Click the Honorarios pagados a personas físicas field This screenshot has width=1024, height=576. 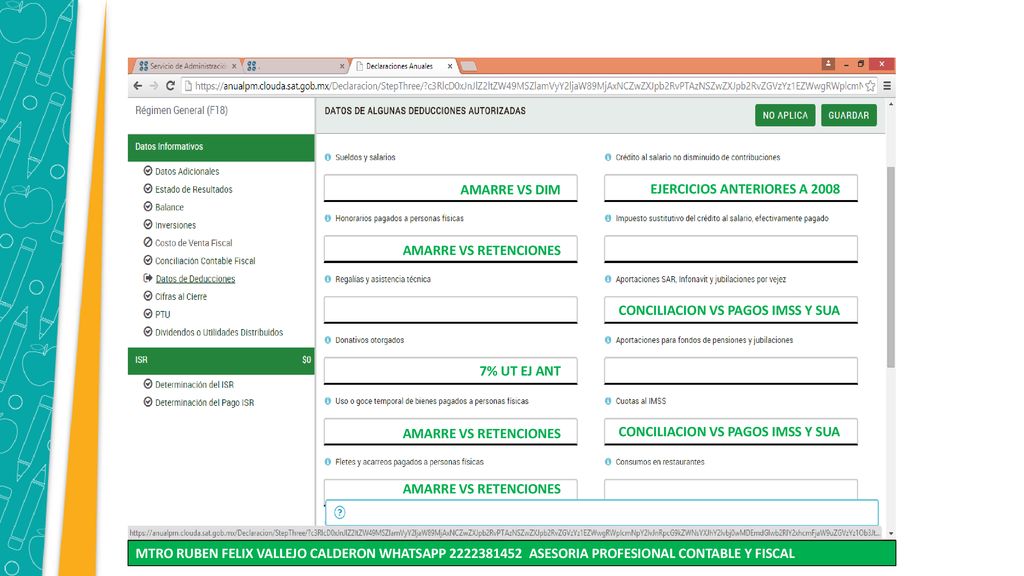point(451,249)
